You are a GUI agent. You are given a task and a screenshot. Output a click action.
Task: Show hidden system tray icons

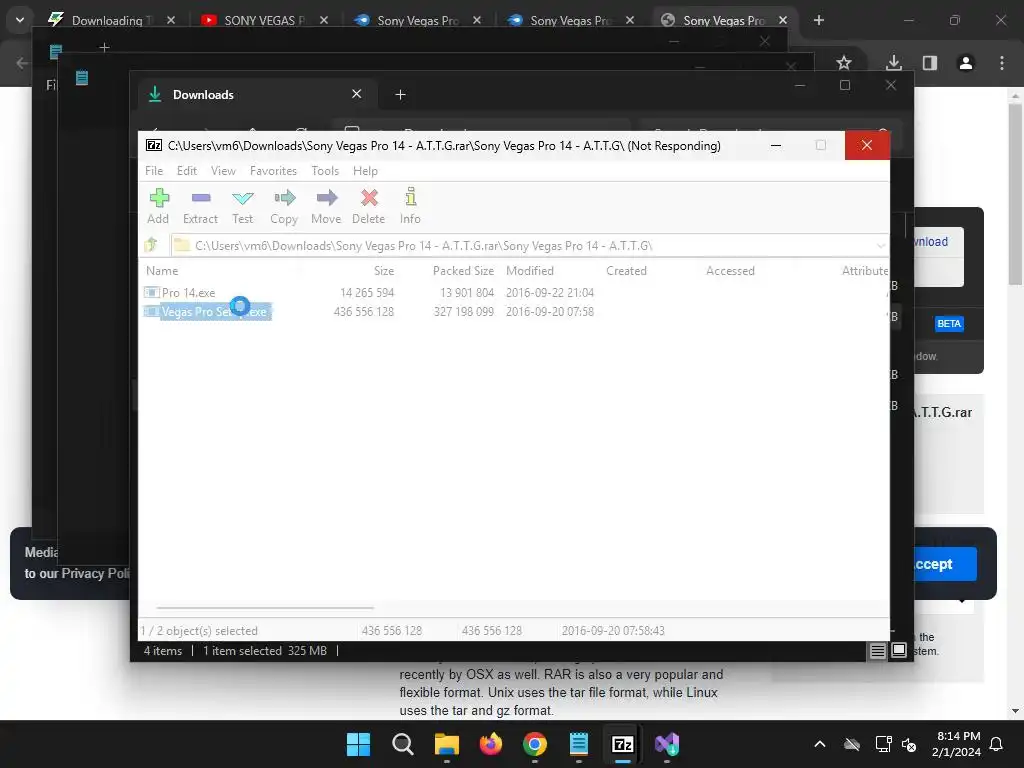click(x=820, y=744)
